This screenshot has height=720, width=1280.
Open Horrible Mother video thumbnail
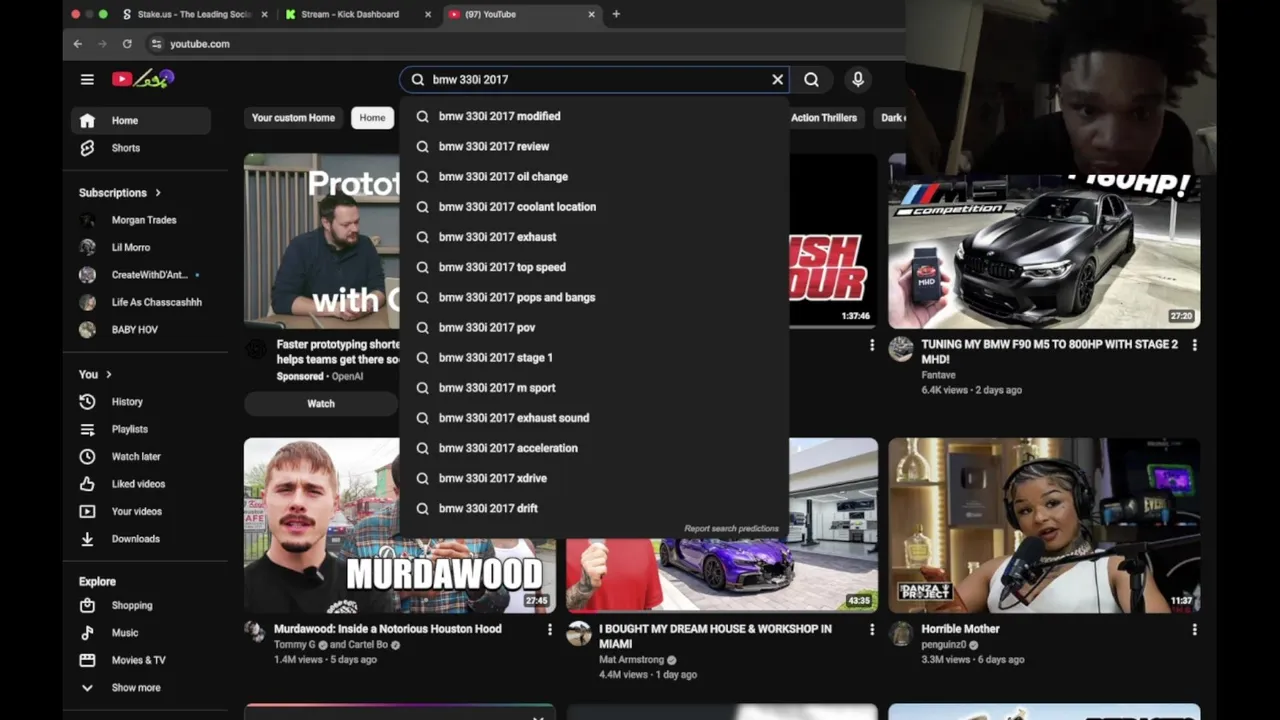(1044, 525)
